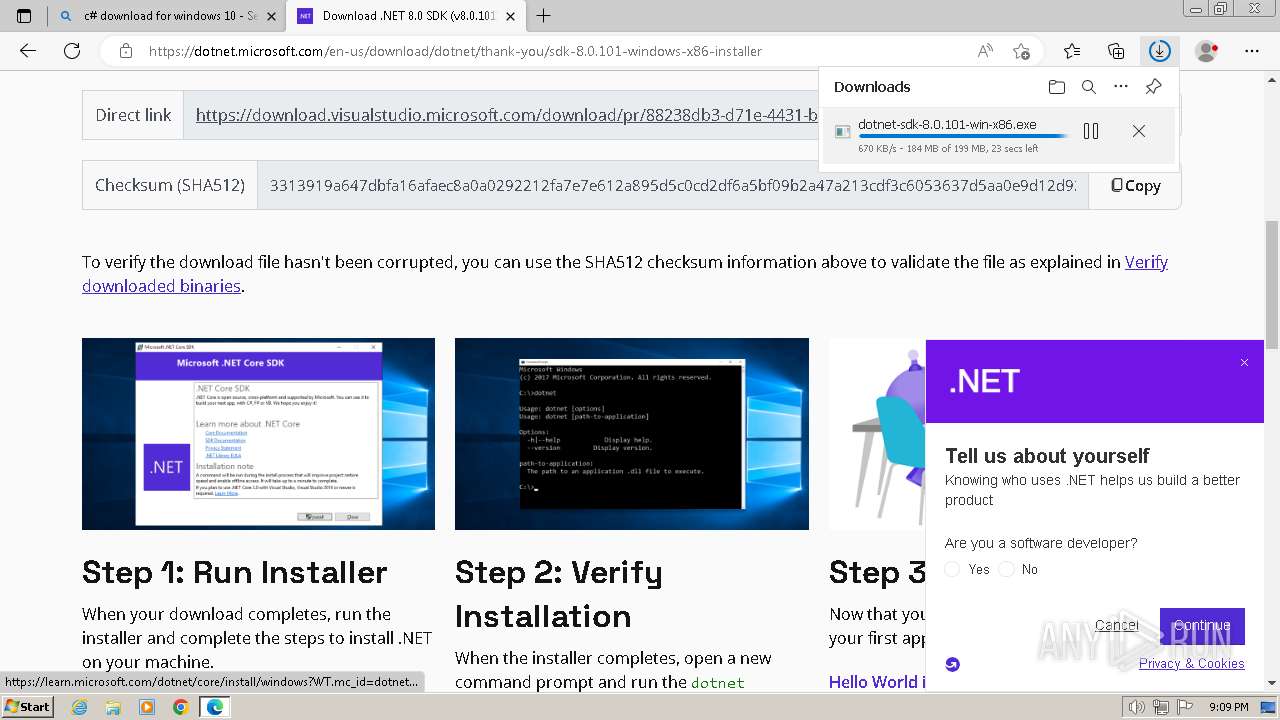Open Collections icon in toolbar

point(1116,51)
